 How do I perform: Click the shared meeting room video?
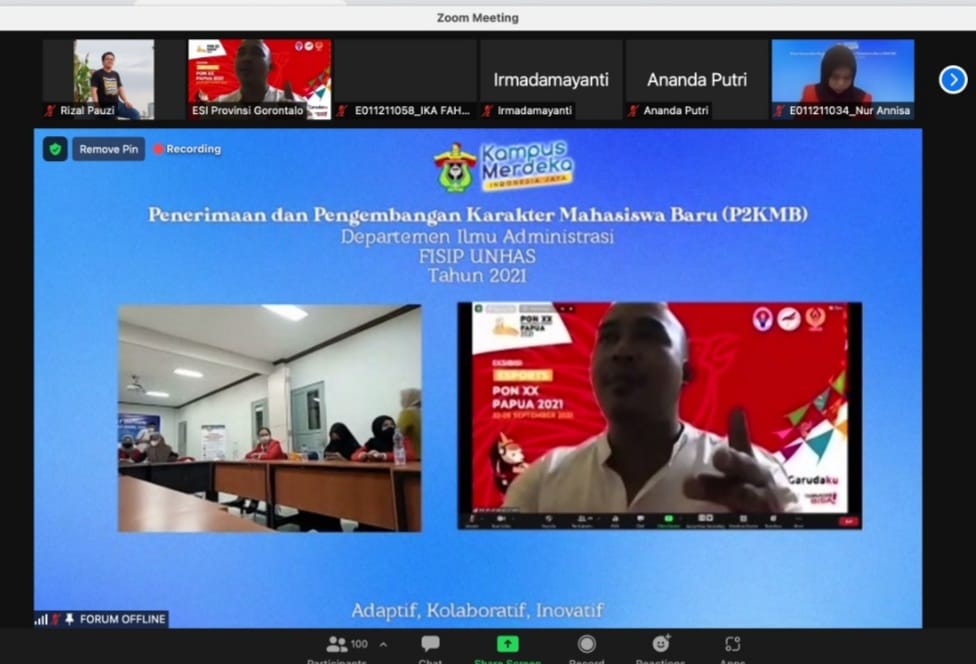[x=270, y=418]
